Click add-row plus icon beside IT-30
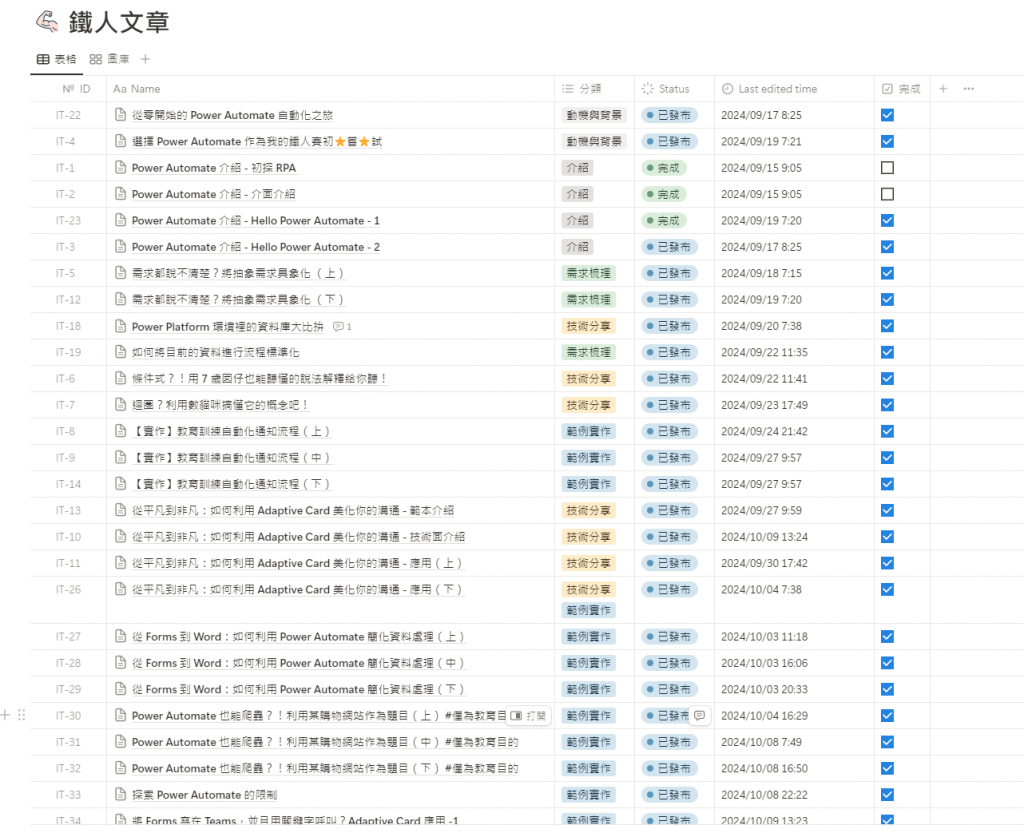Viewport: 1024px width, 833px height. point(5,715)
